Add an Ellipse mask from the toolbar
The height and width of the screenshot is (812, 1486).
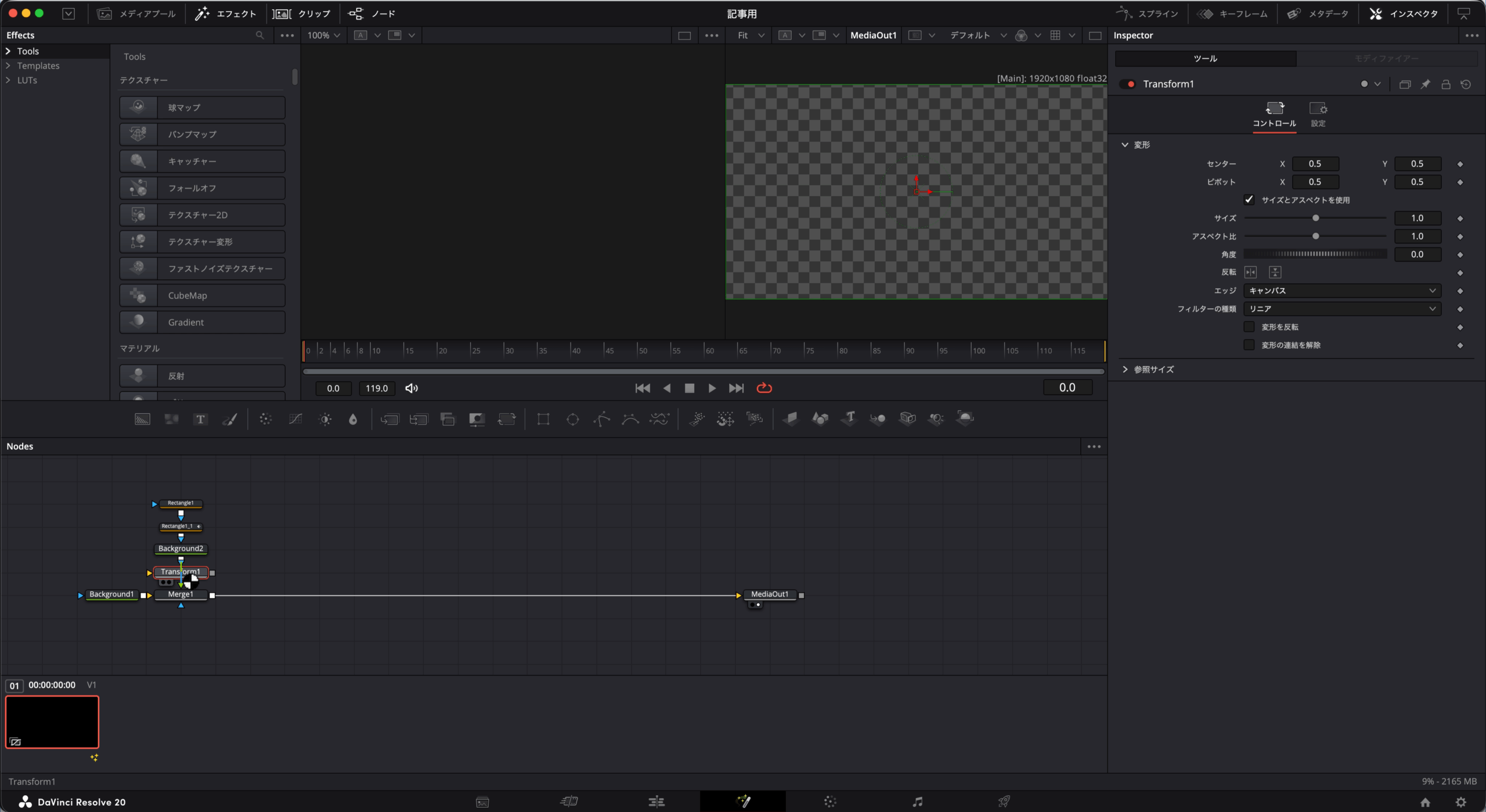point(572,419)
